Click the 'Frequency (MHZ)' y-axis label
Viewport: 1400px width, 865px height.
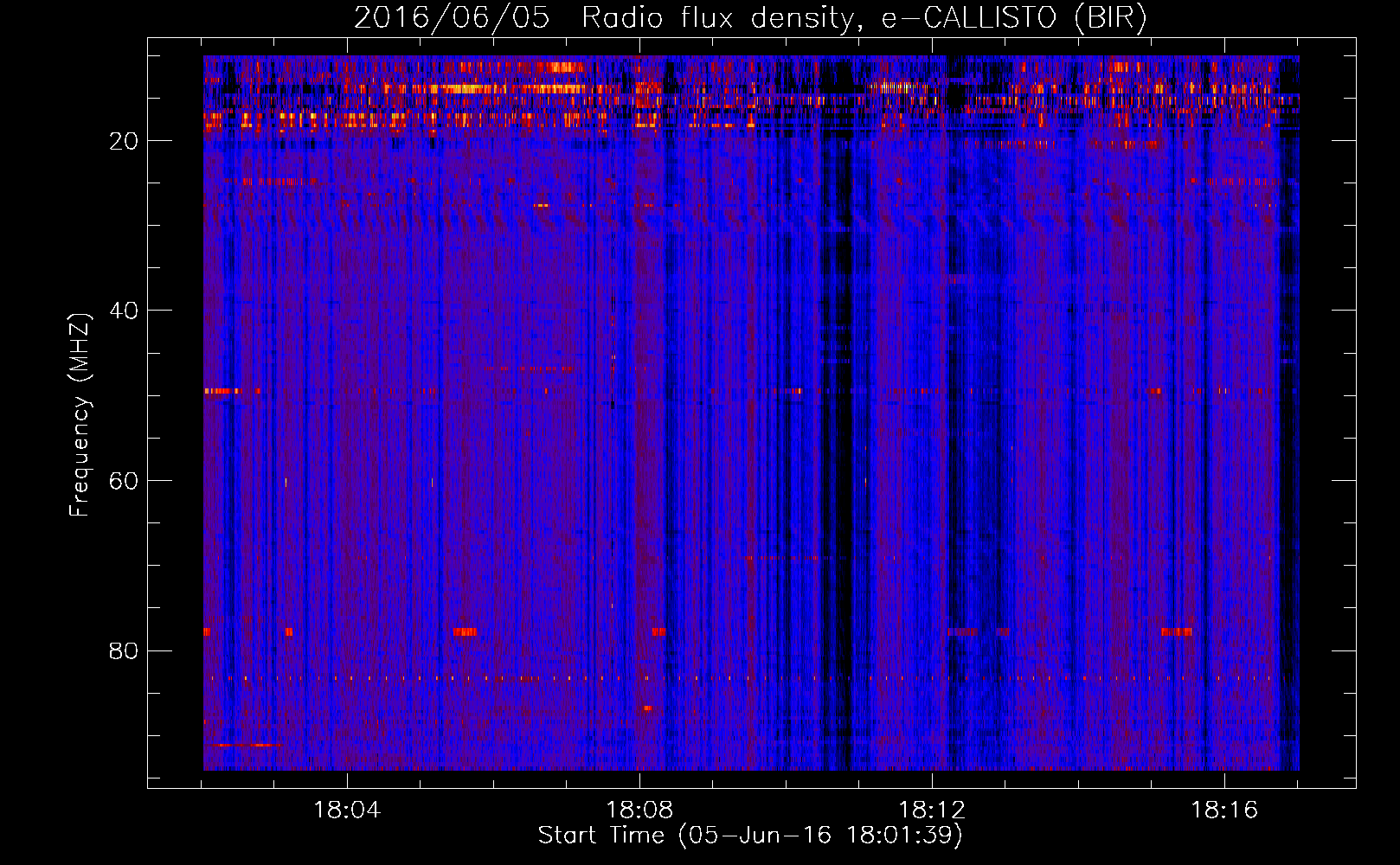(x=80, y=415)
